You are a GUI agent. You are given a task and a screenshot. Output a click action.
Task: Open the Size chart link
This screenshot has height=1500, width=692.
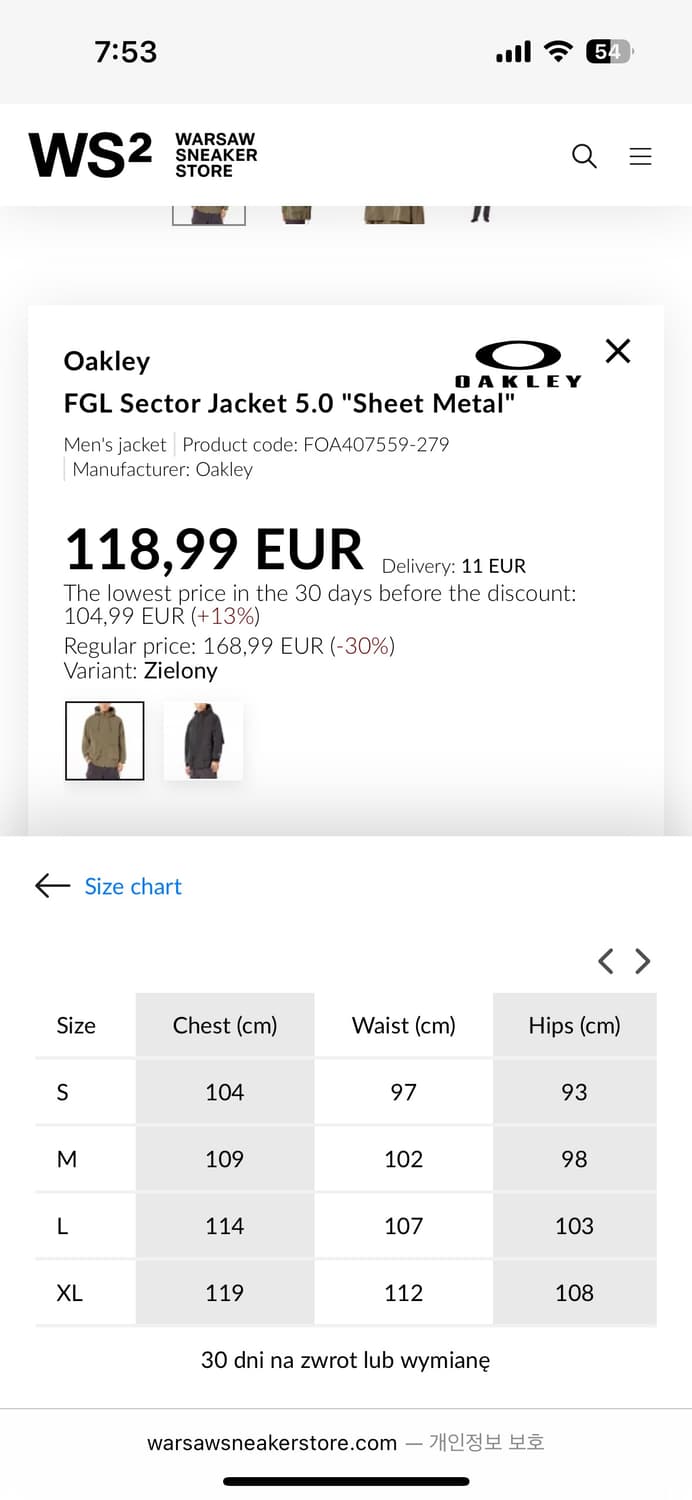(133, 886)
